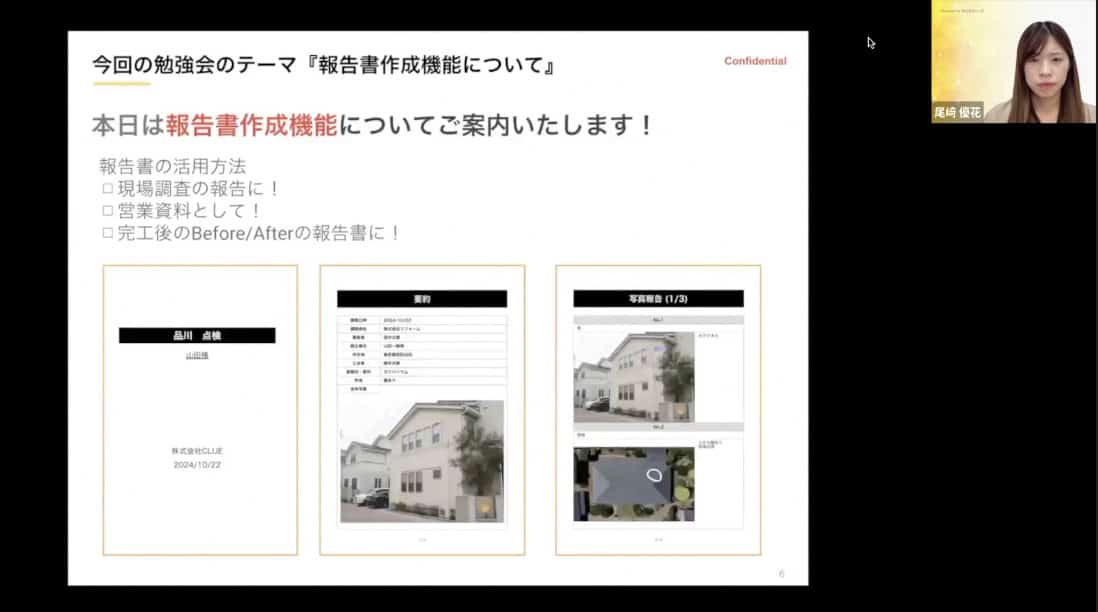Click the slide page number 6
The width and height of the screenshot is (1098, 612).
pos(781,574)
